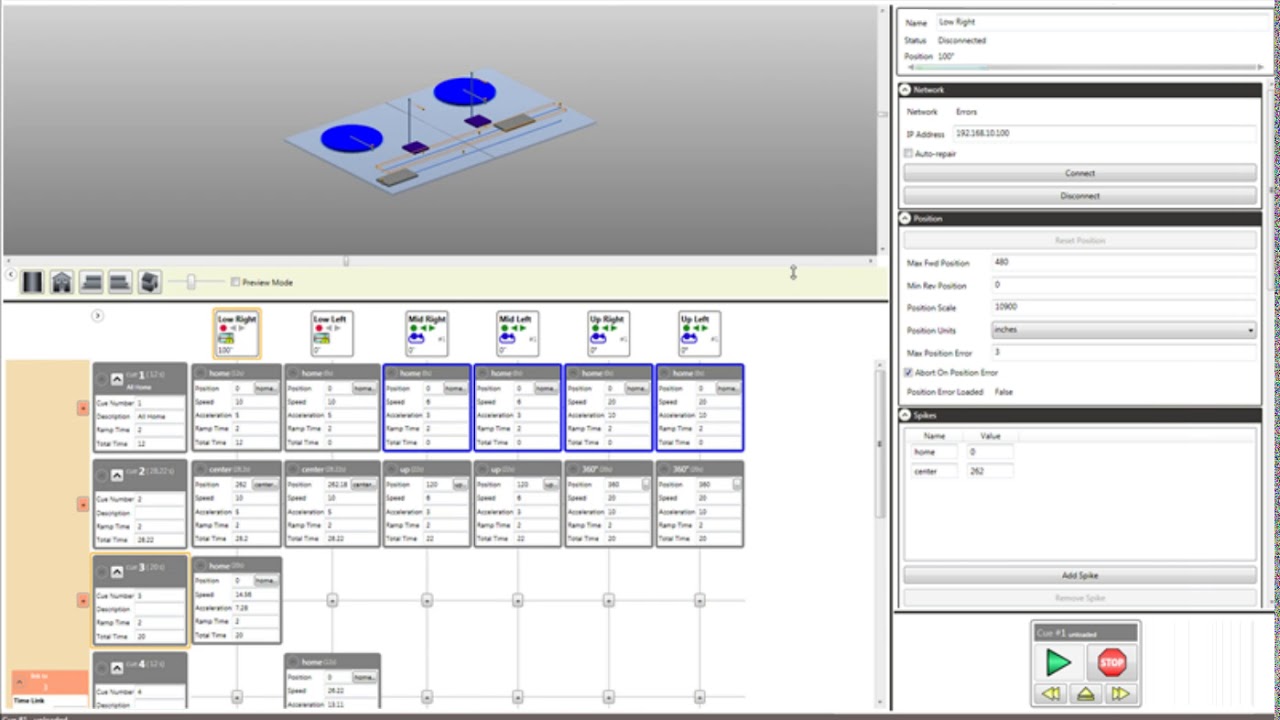Collapse Cue 2 with its up-chevron button
1280x720 pixels.
pos(117,475)
